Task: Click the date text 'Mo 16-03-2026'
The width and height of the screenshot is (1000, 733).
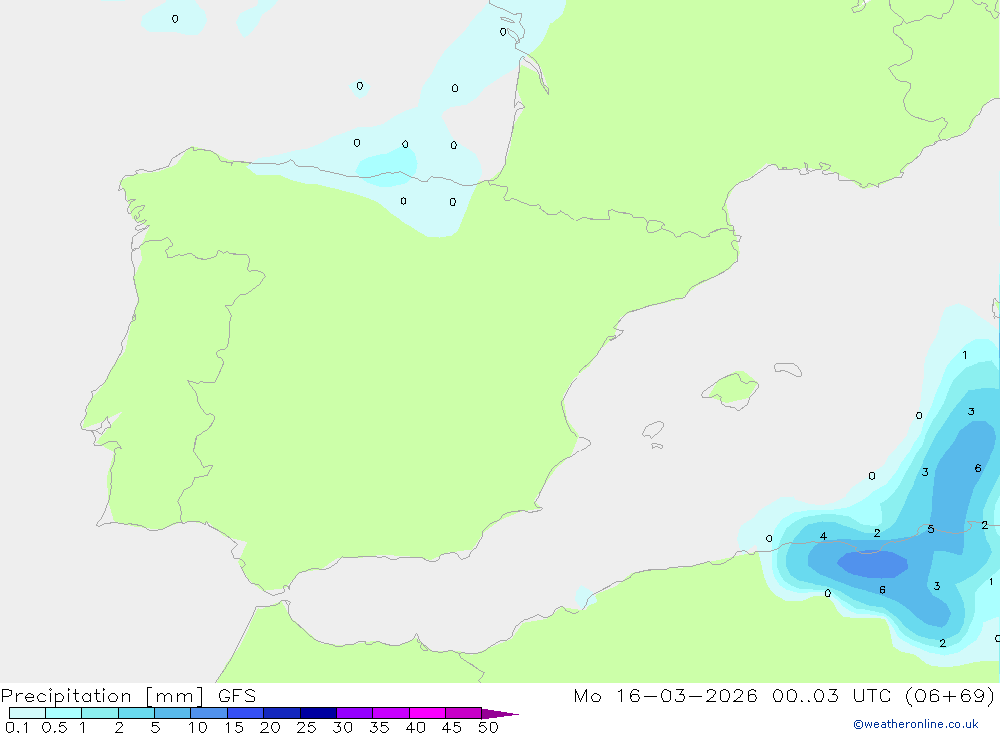Action: click(x=665, y=696)
